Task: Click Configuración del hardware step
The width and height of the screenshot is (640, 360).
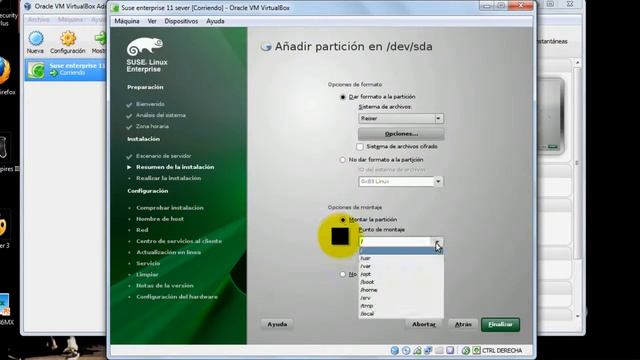Action: click(x=177, y=297)
